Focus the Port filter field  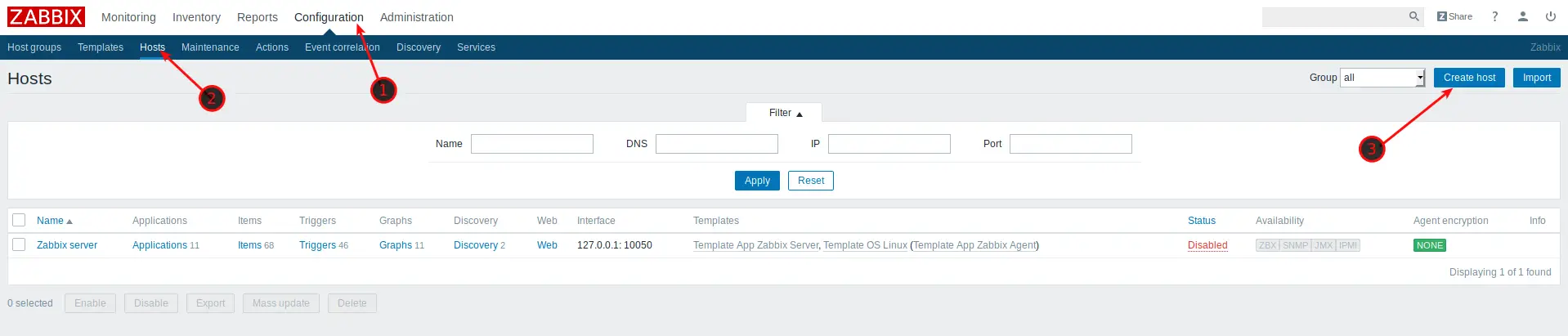point(1071,144)
